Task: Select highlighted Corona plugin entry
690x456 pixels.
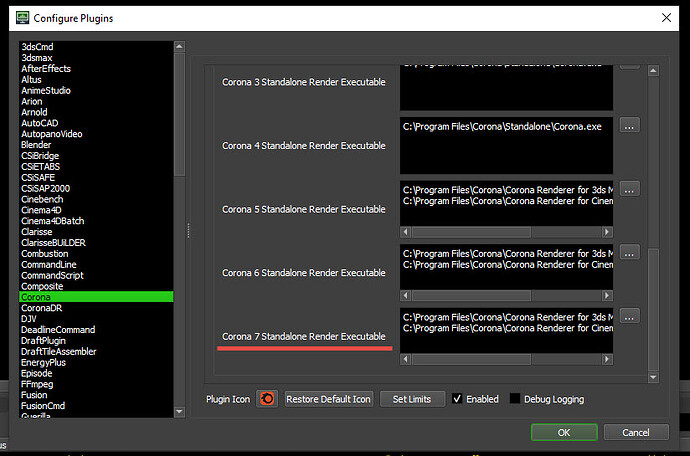Action: coord(96,297)
